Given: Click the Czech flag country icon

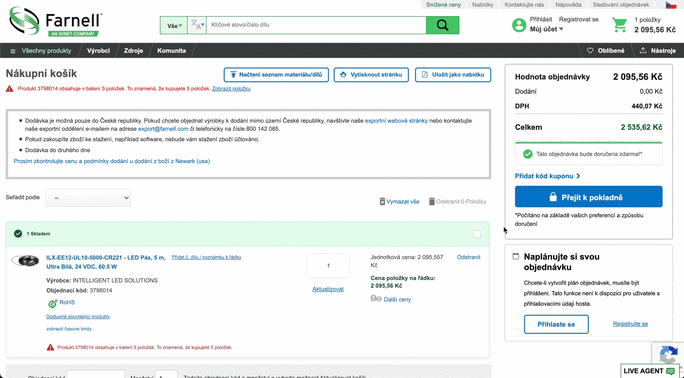Looking at the screenshot, I should pyautogui.click(x=670, y=5).
